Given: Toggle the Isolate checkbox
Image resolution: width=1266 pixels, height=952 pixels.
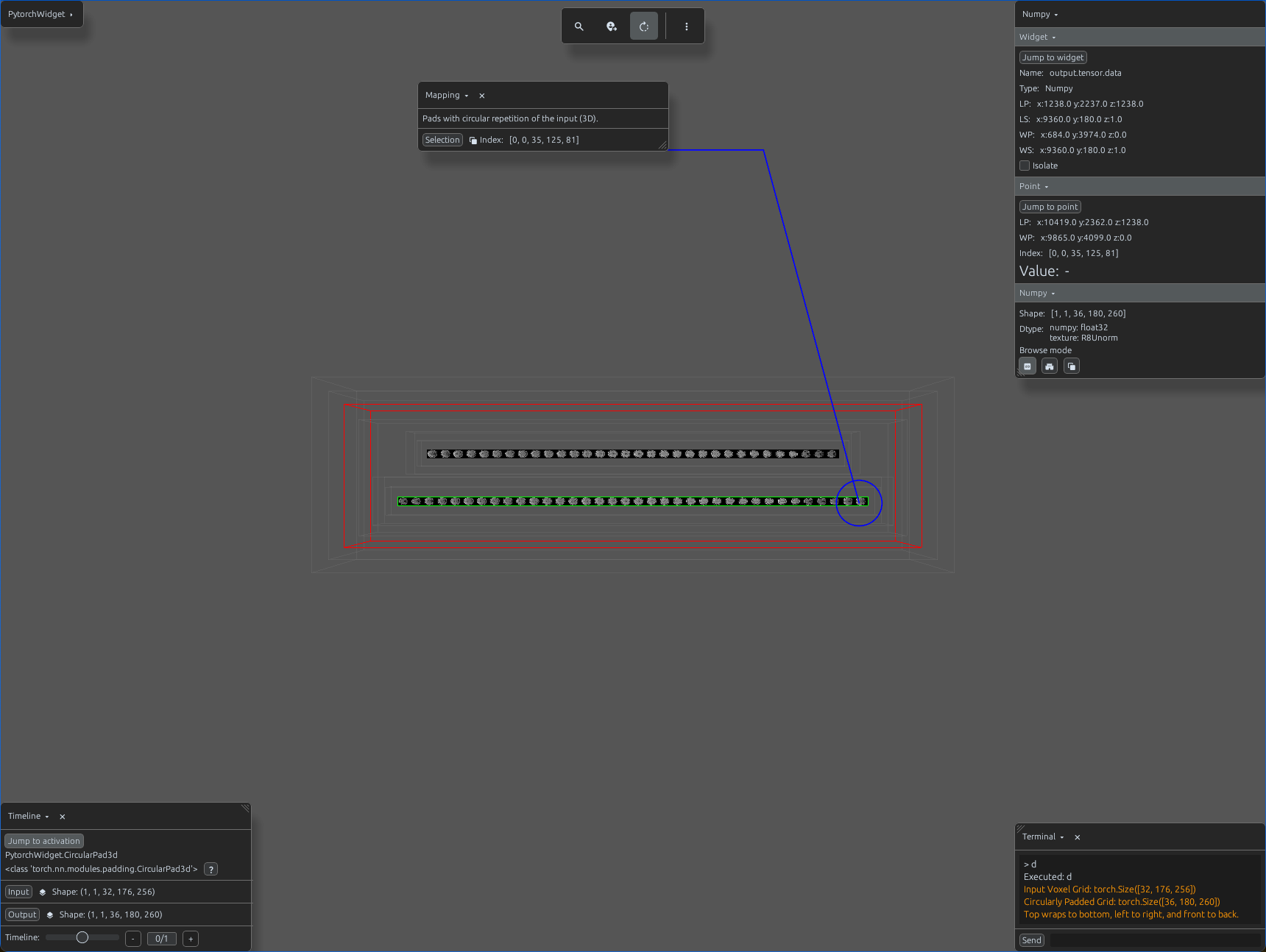Looking at the screenshot, I should [x=1025, y=166].
